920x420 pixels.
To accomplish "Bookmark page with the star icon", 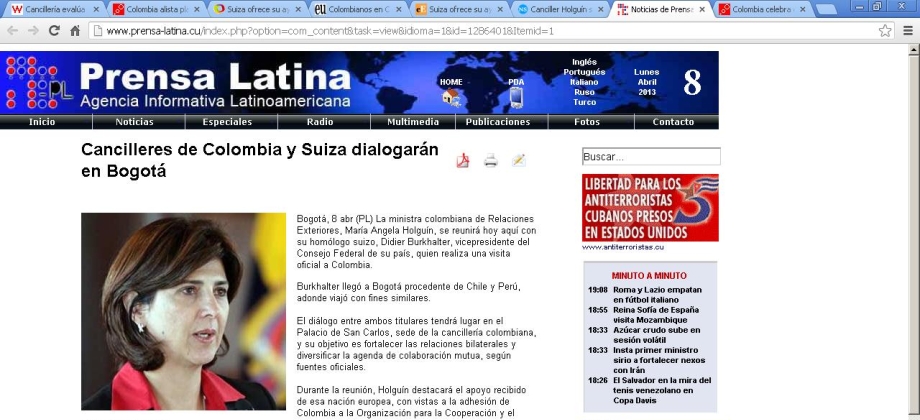I will click(885, 31).
